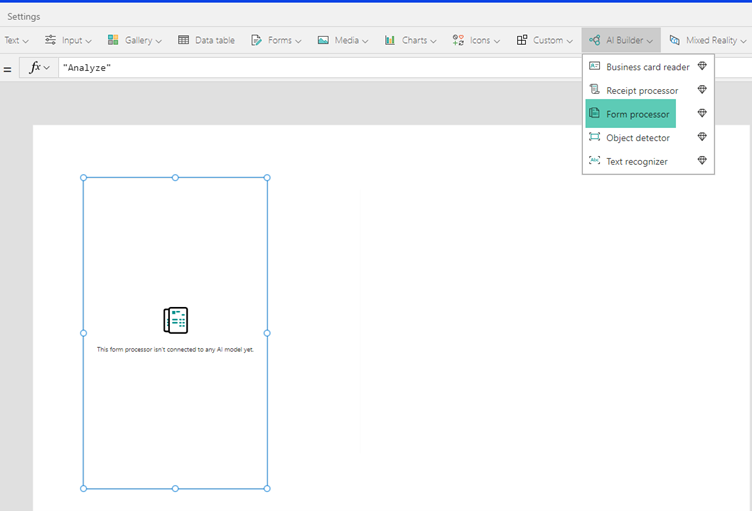Click the top-middle resize handle of control
This screenshot has width=752, height=511.
pos(175,178)
